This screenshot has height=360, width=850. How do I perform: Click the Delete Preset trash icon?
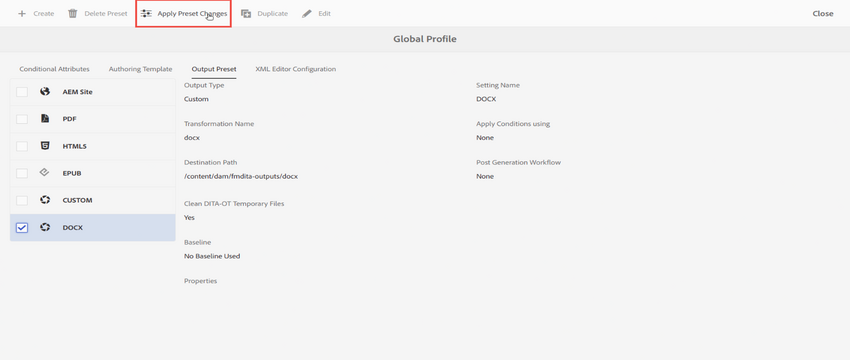pyautogui.click(x=73, y=14)
